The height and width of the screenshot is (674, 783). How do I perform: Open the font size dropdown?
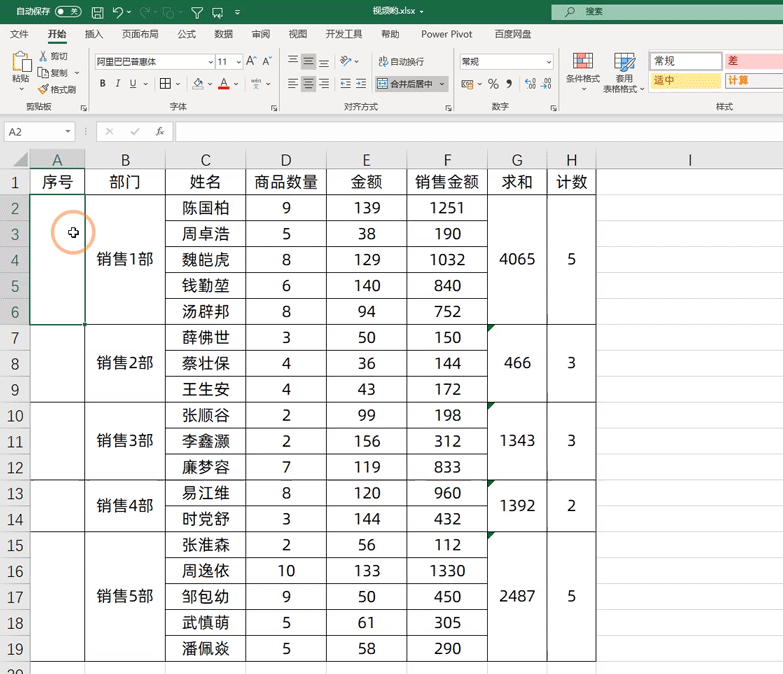click(239, 62)
